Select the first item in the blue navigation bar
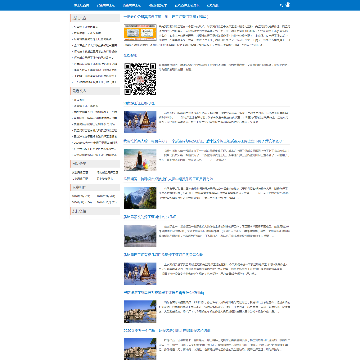This screenshot has width=360, height=360. pos(81,5)
